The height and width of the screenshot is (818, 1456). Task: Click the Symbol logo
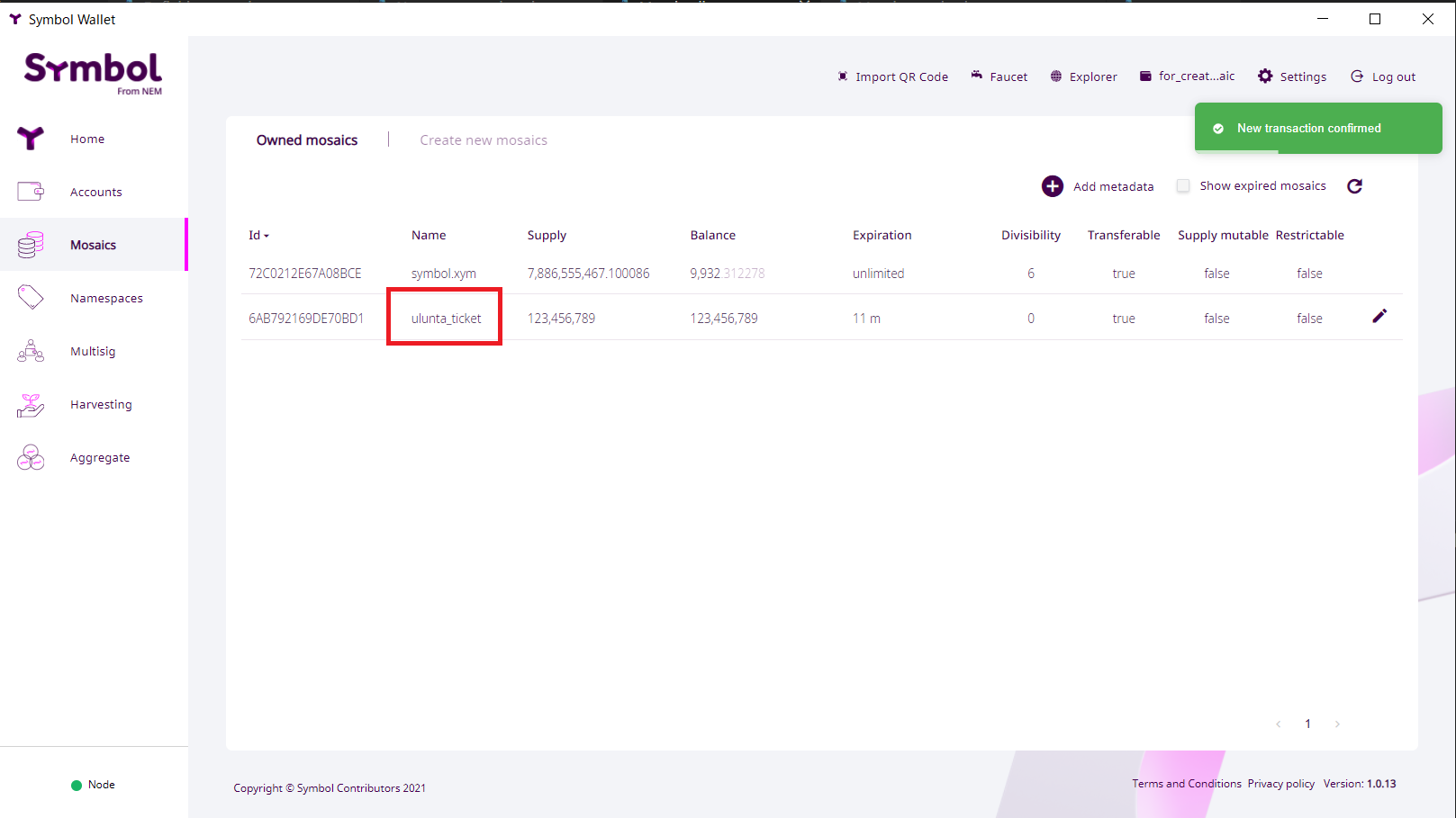(93, 72)
